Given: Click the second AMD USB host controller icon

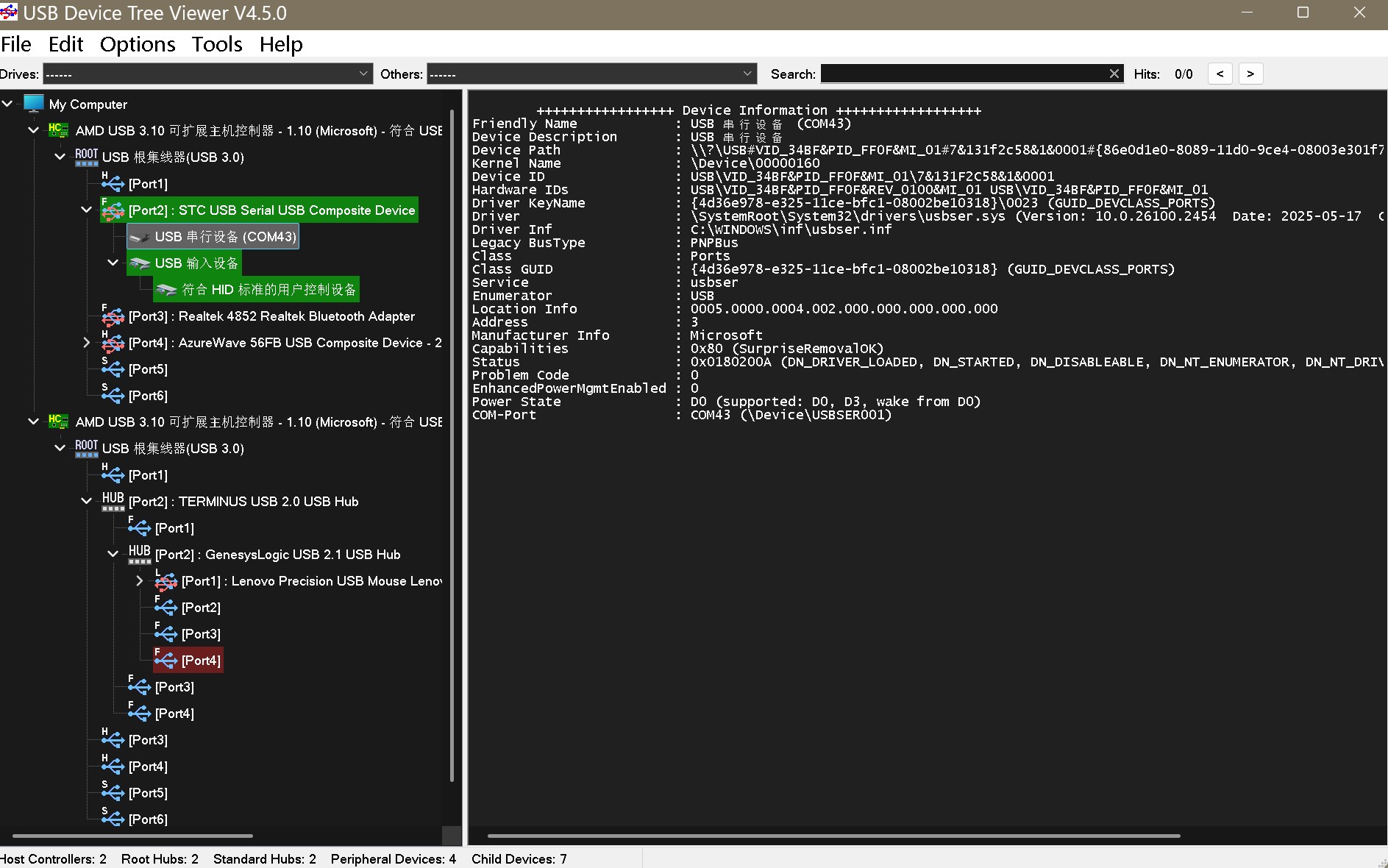Looking at the screenshot, I should click(58, 421).
